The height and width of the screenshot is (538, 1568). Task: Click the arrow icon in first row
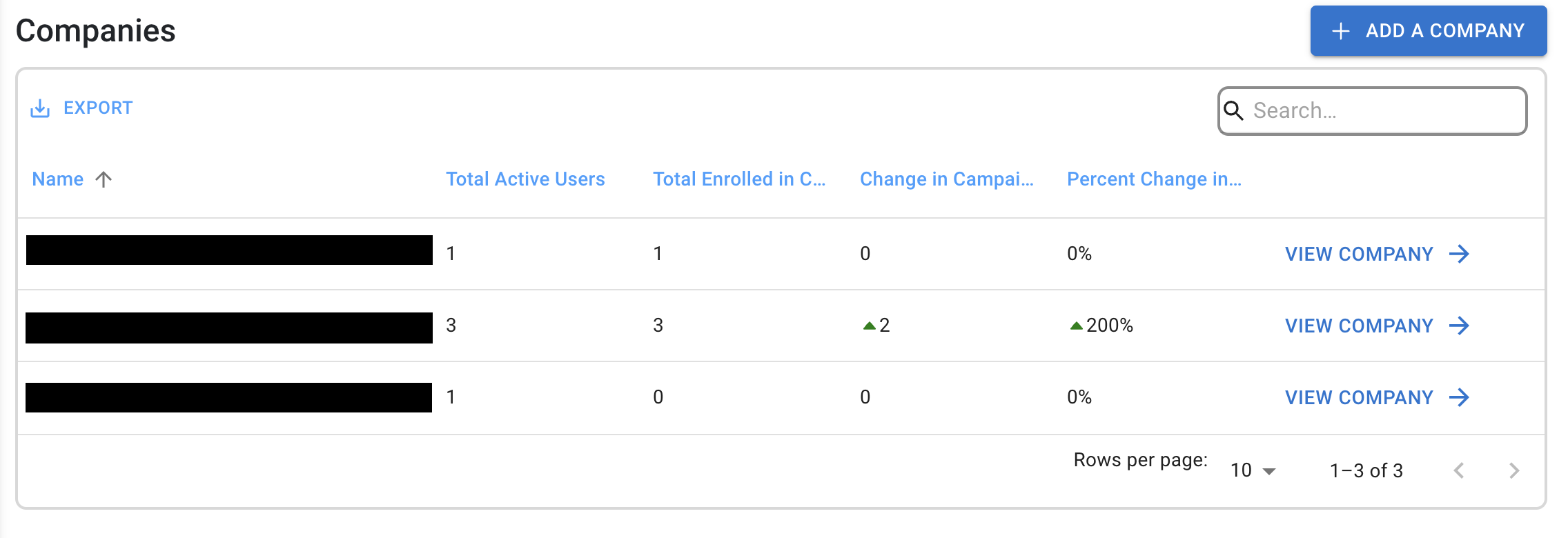tap(1459, 254)
